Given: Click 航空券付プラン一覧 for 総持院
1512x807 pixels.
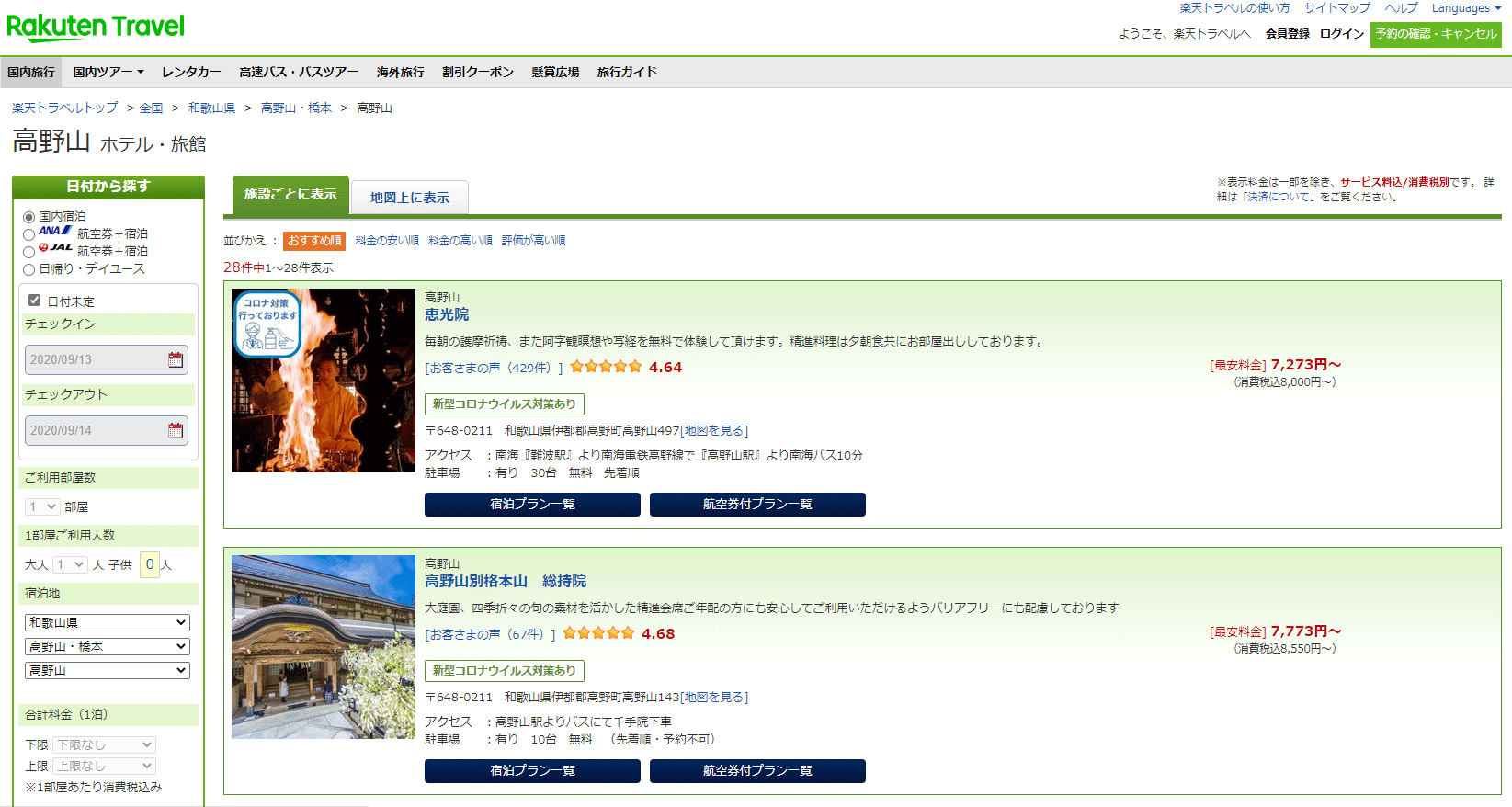Looking at the screenshot, I should (757, 771).
